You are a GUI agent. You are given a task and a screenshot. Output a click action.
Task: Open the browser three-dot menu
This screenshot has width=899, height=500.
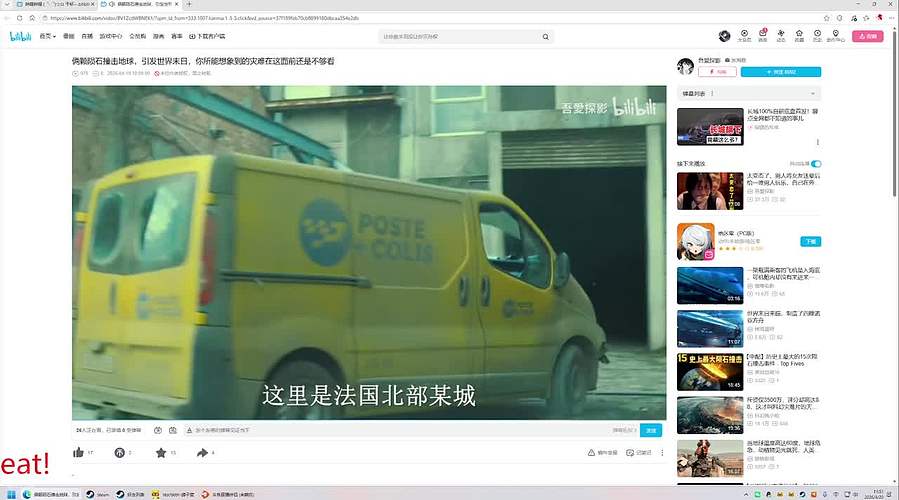pos(892,18)
